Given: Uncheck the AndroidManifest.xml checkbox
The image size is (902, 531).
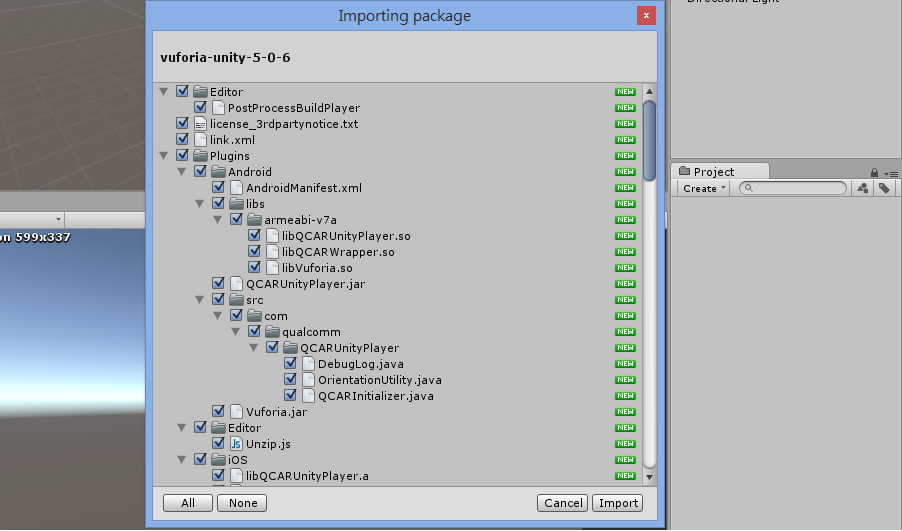Looking at the screenshot, I should pos(218,187).
